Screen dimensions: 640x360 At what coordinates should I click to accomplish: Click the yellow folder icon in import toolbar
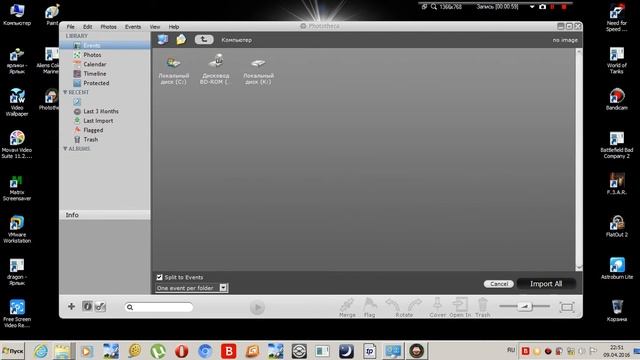click(181, 40)
